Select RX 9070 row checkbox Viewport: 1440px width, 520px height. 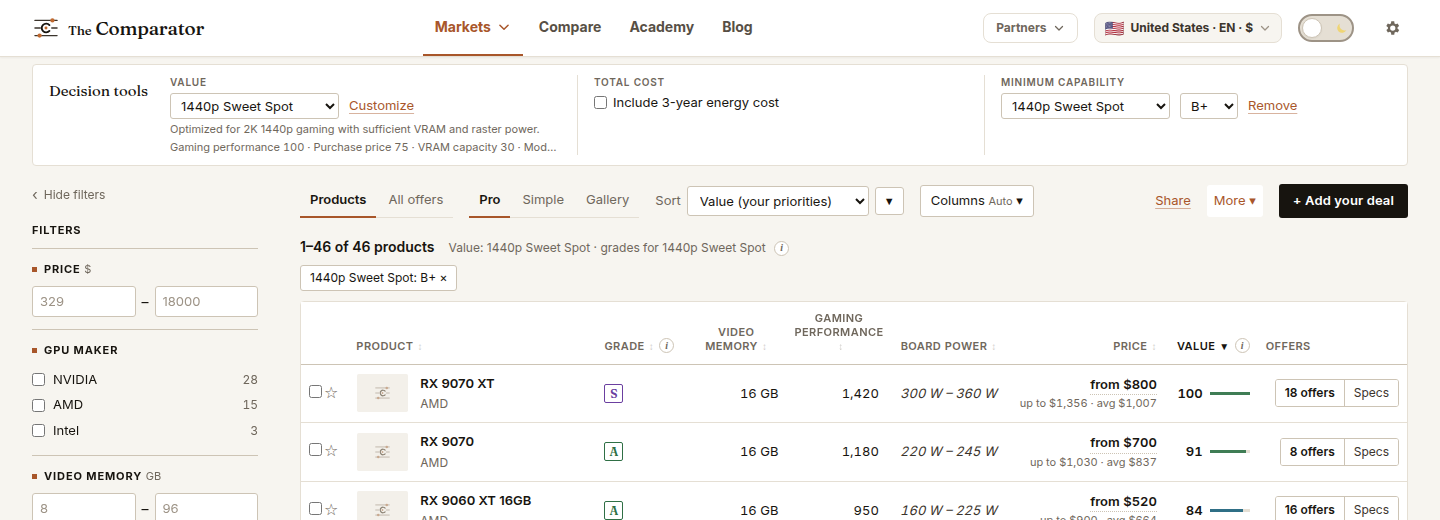tap(315, 450)
